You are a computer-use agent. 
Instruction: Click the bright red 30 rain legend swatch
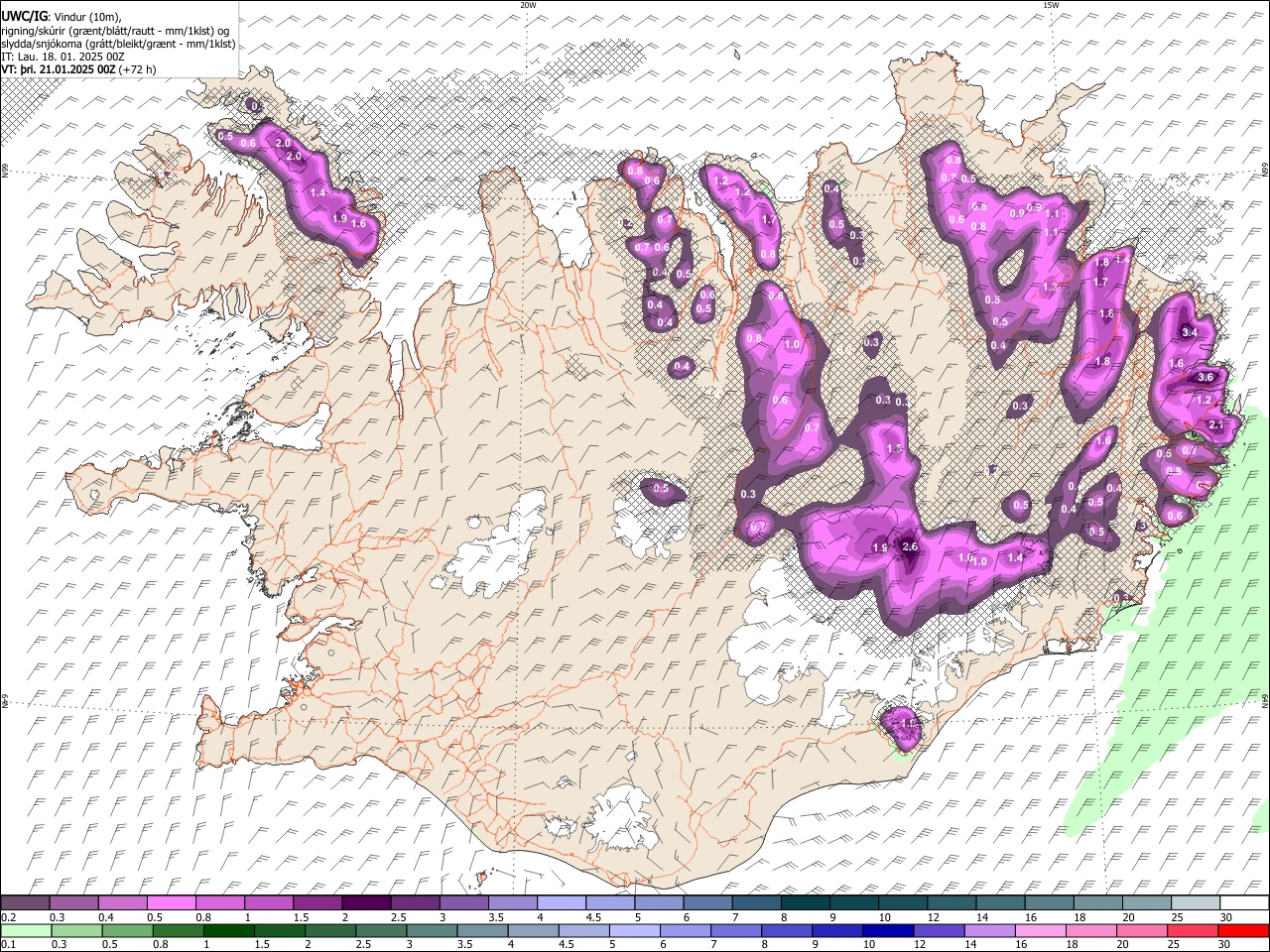[1243, 930]
